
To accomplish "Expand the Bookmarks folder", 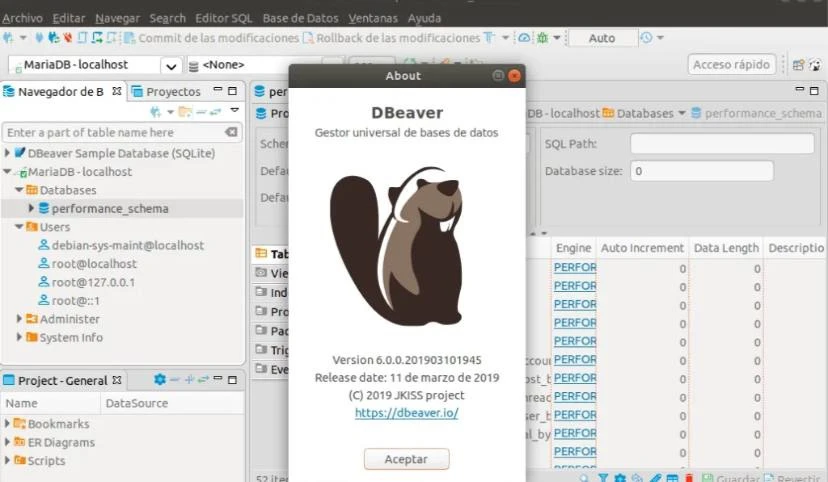I will coord(7,424).
